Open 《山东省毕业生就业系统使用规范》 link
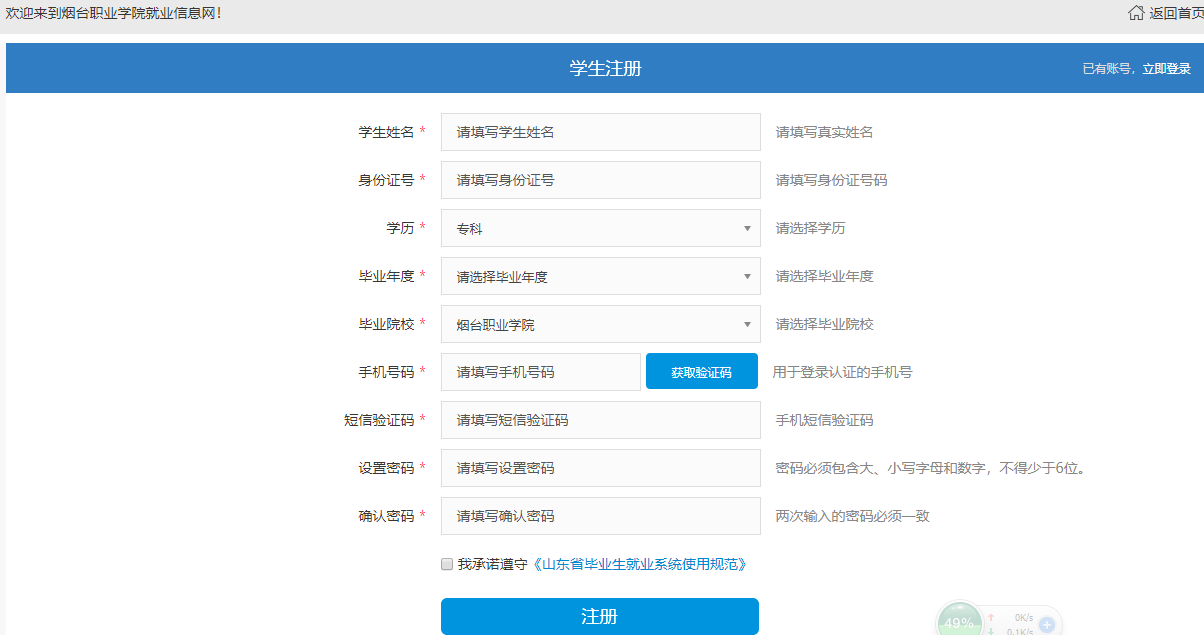The image size is (1204, 635). click(x=639, y=564)
